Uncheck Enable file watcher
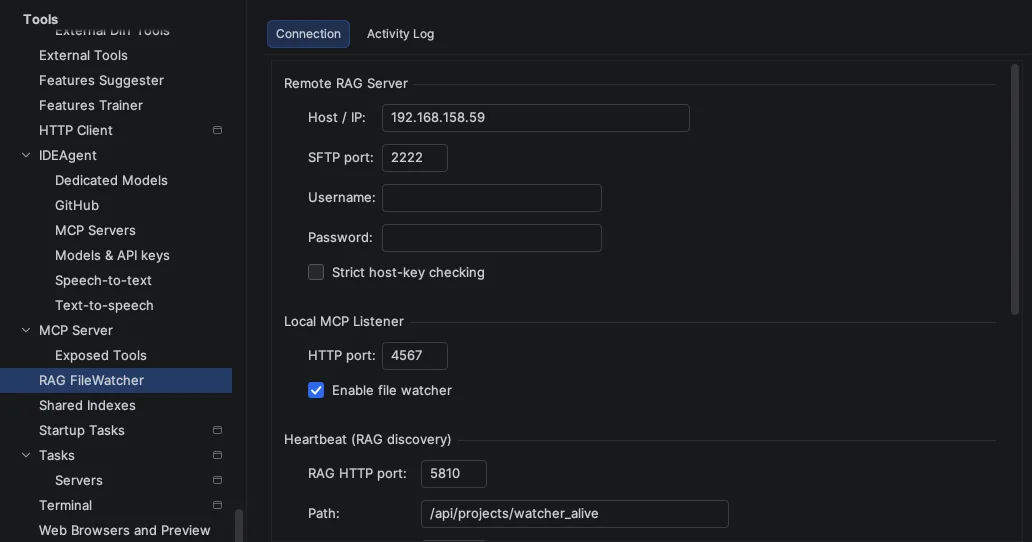 (316, 390)
